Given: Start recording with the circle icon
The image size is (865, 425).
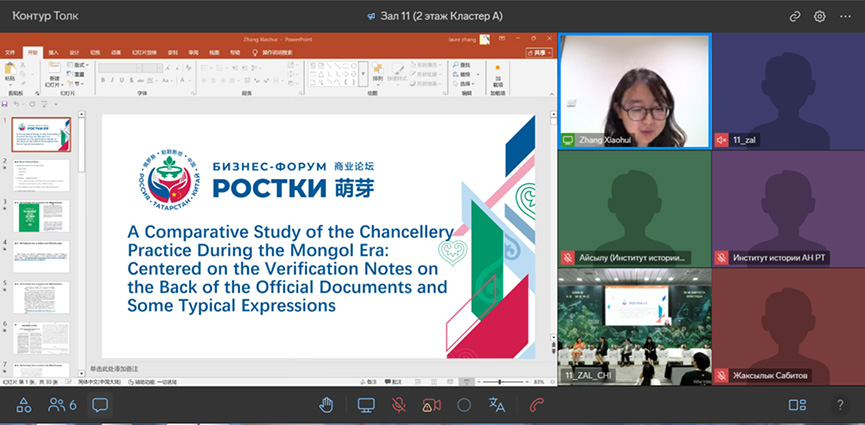Looking at the screenshot, I should [464, 406].
